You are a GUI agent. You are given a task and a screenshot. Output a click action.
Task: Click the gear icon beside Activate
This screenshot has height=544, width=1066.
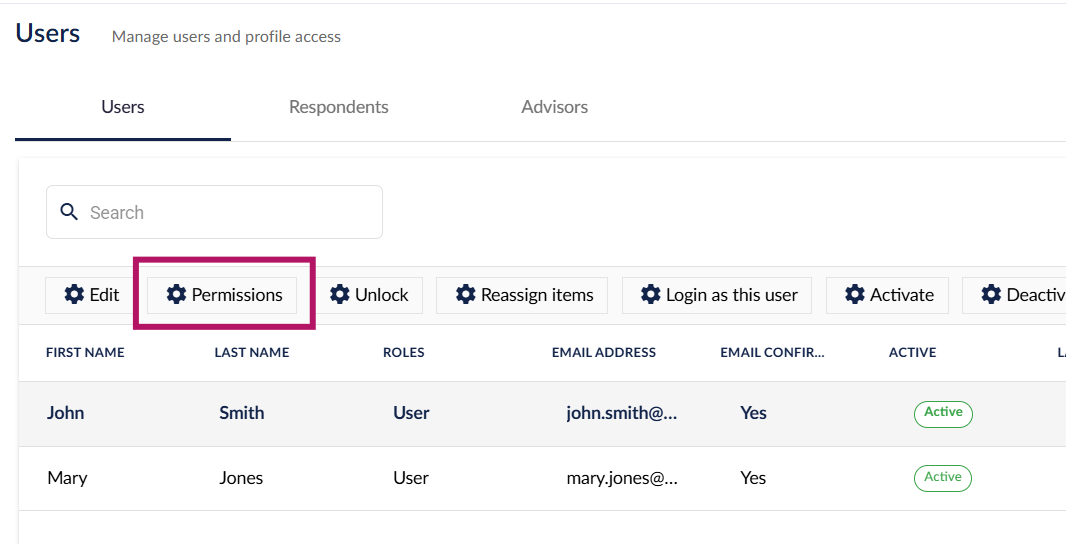click(855, 295)
